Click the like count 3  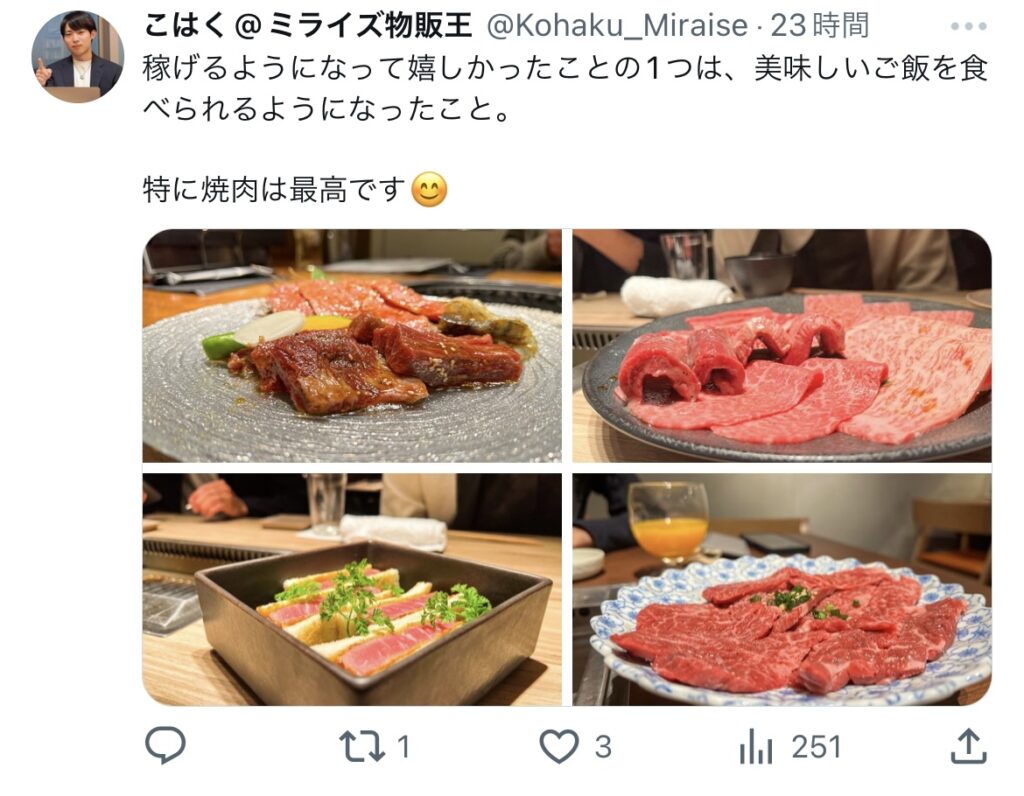(x=603, y=746)
